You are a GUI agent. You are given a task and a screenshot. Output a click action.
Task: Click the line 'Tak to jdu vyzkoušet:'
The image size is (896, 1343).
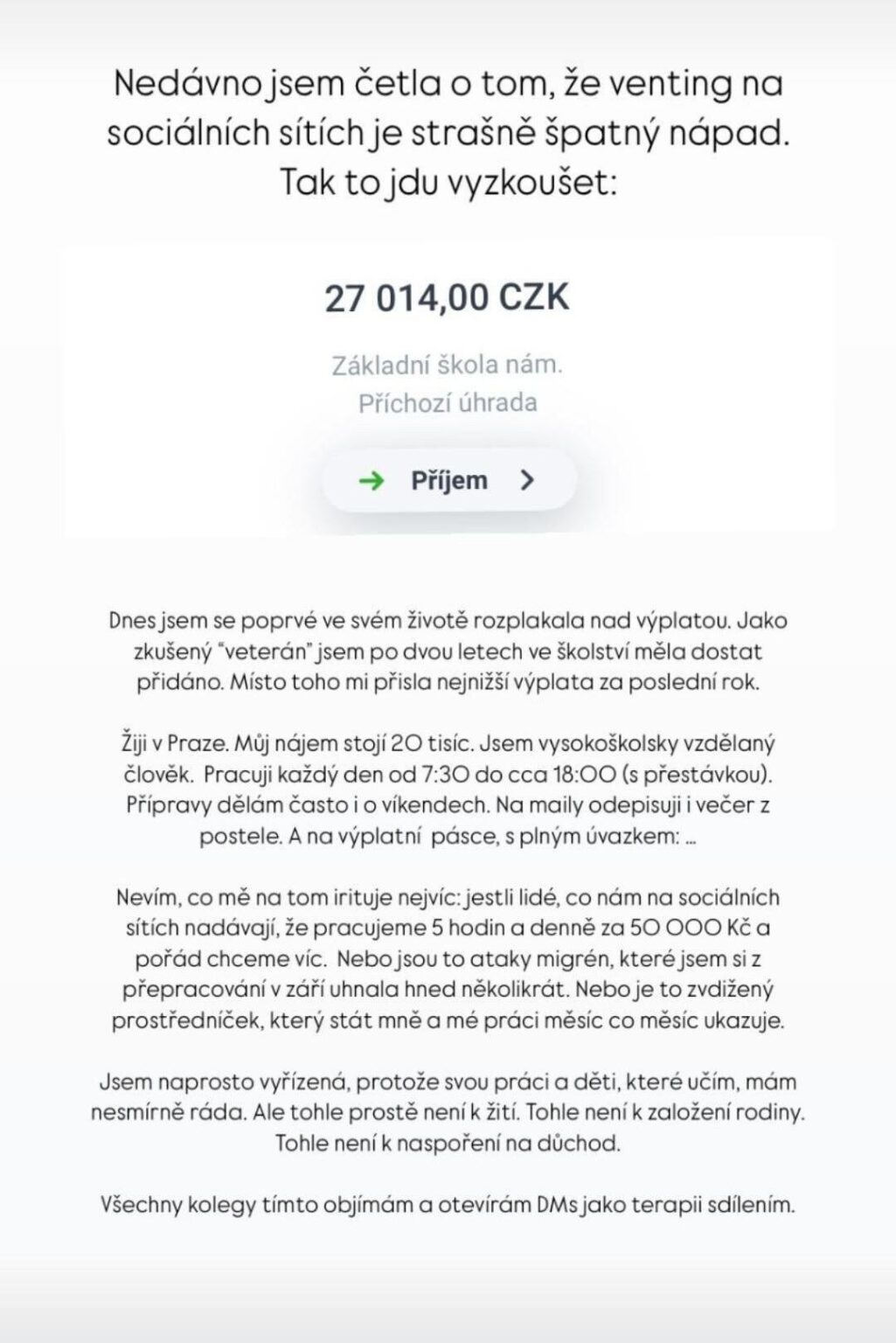pos(448,184)
